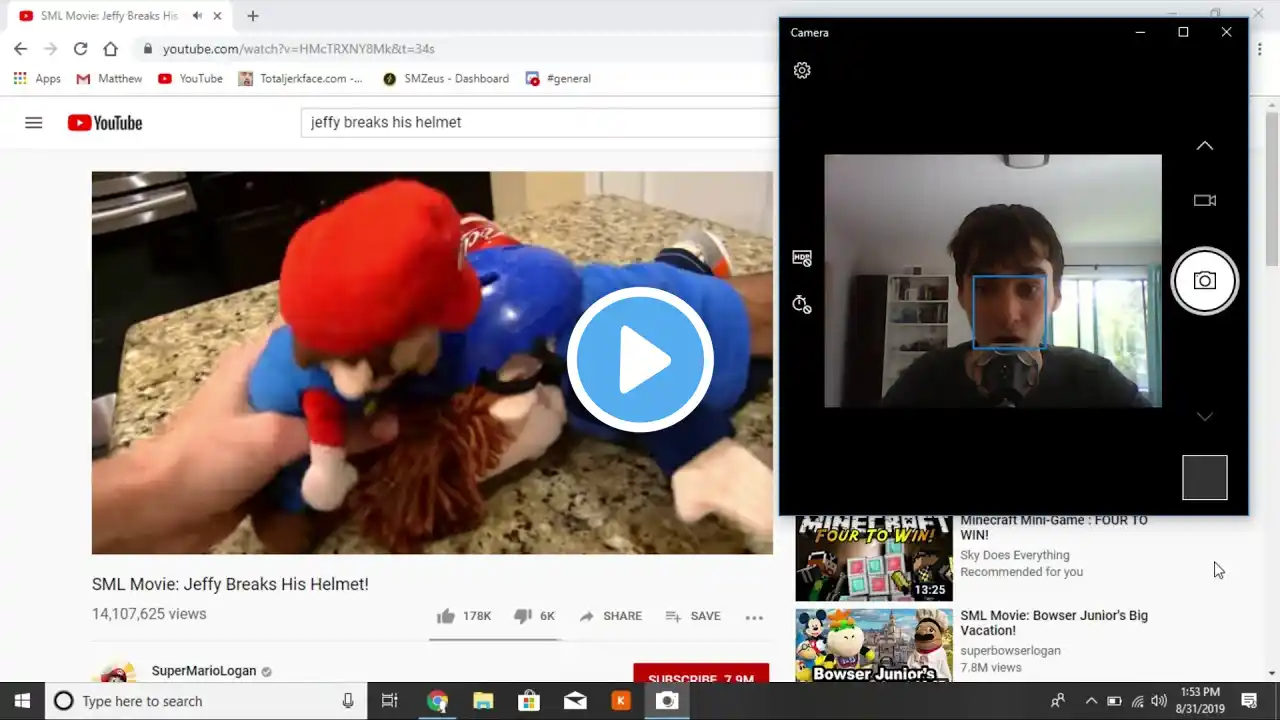Open the camera roll preview thumbnail

(x=1205, y=477)
